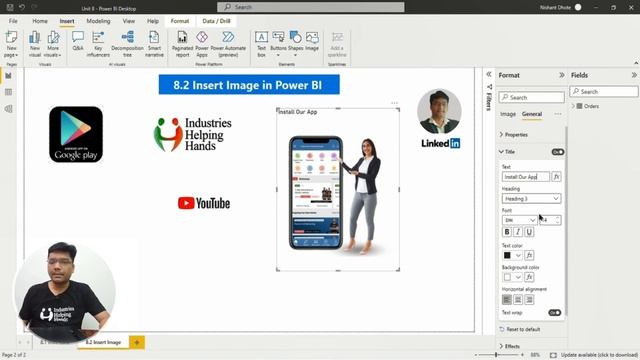640x360 pixels.
Task: Align title text left
Action: click(x=507, y=300)
